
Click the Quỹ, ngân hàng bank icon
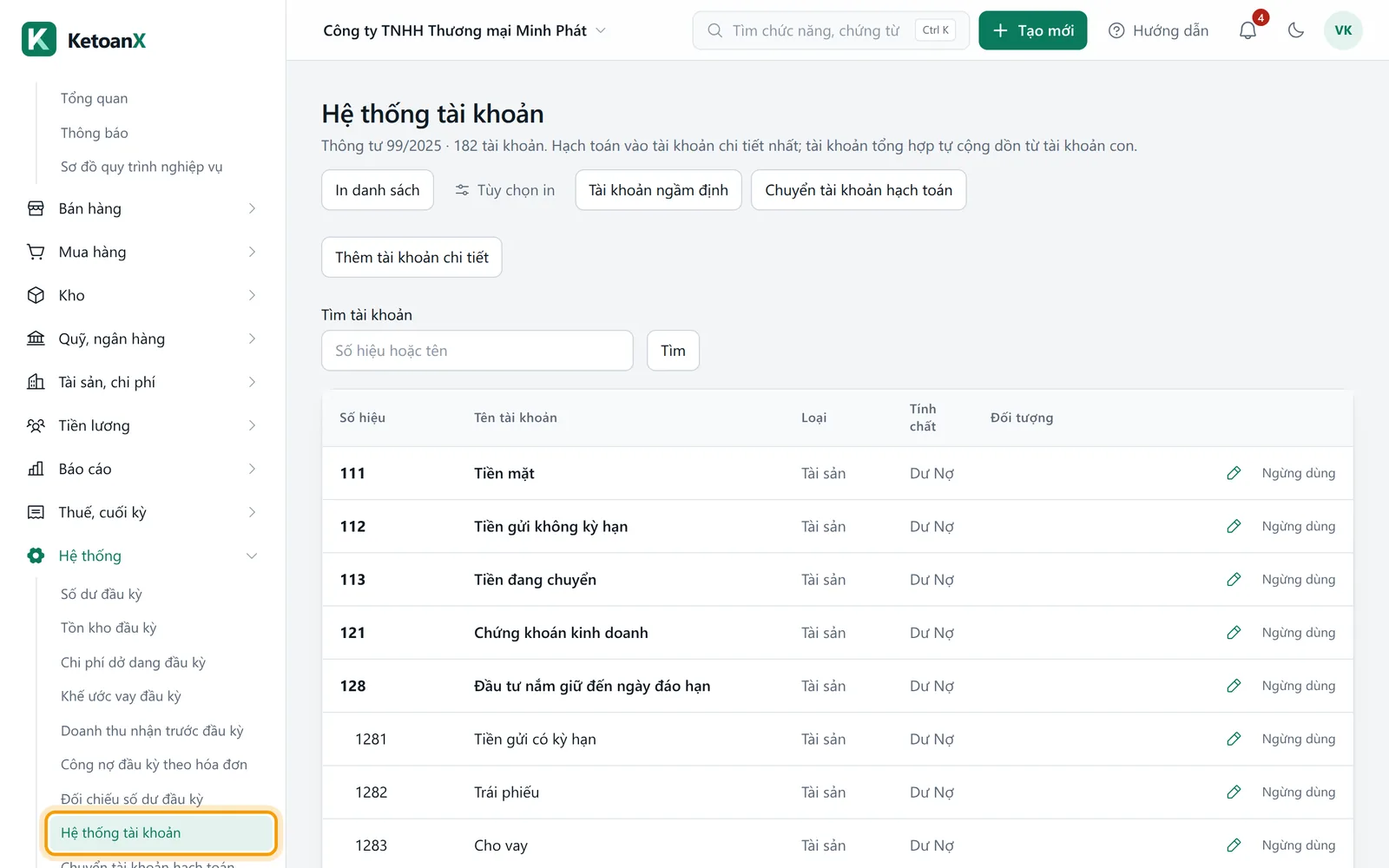(x=36, y=339)
